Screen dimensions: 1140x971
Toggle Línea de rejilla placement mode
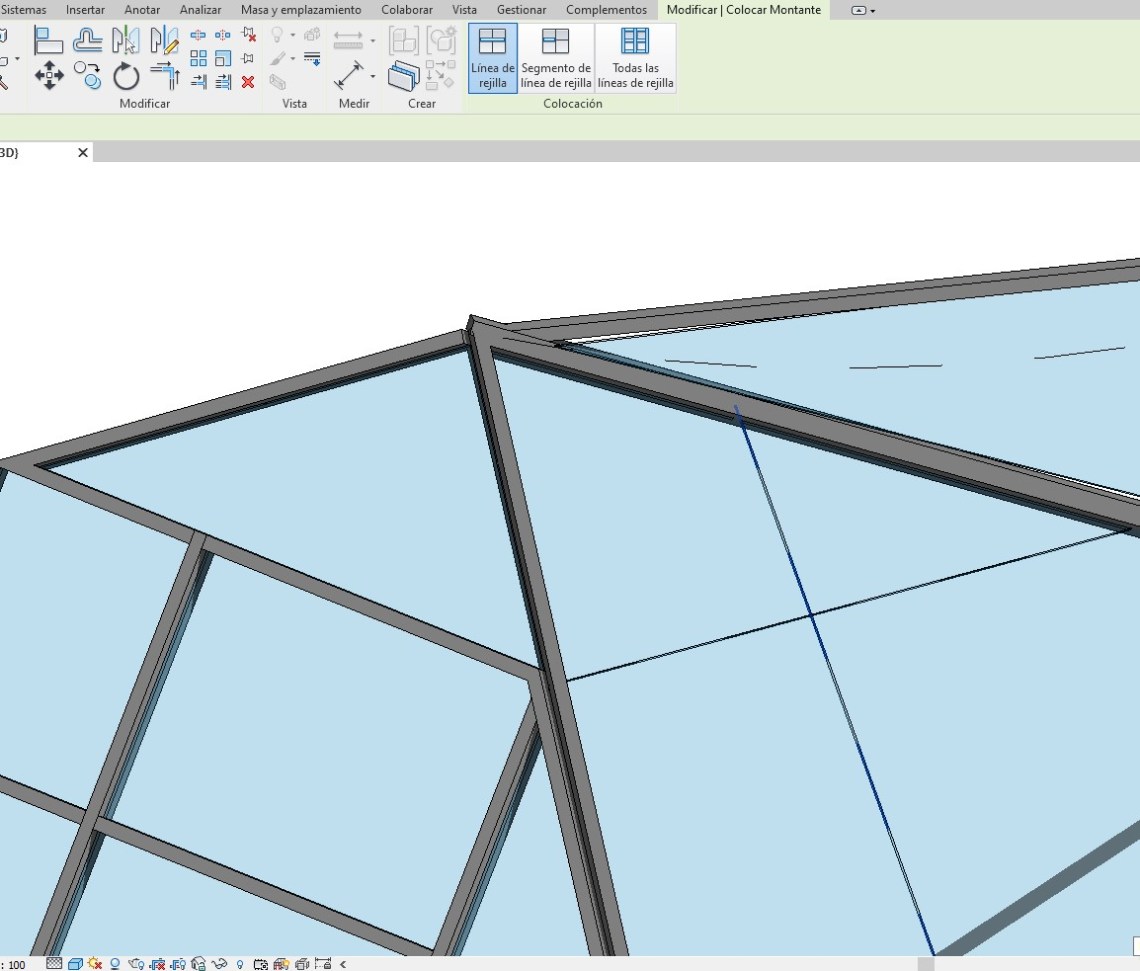pos(492,58)
